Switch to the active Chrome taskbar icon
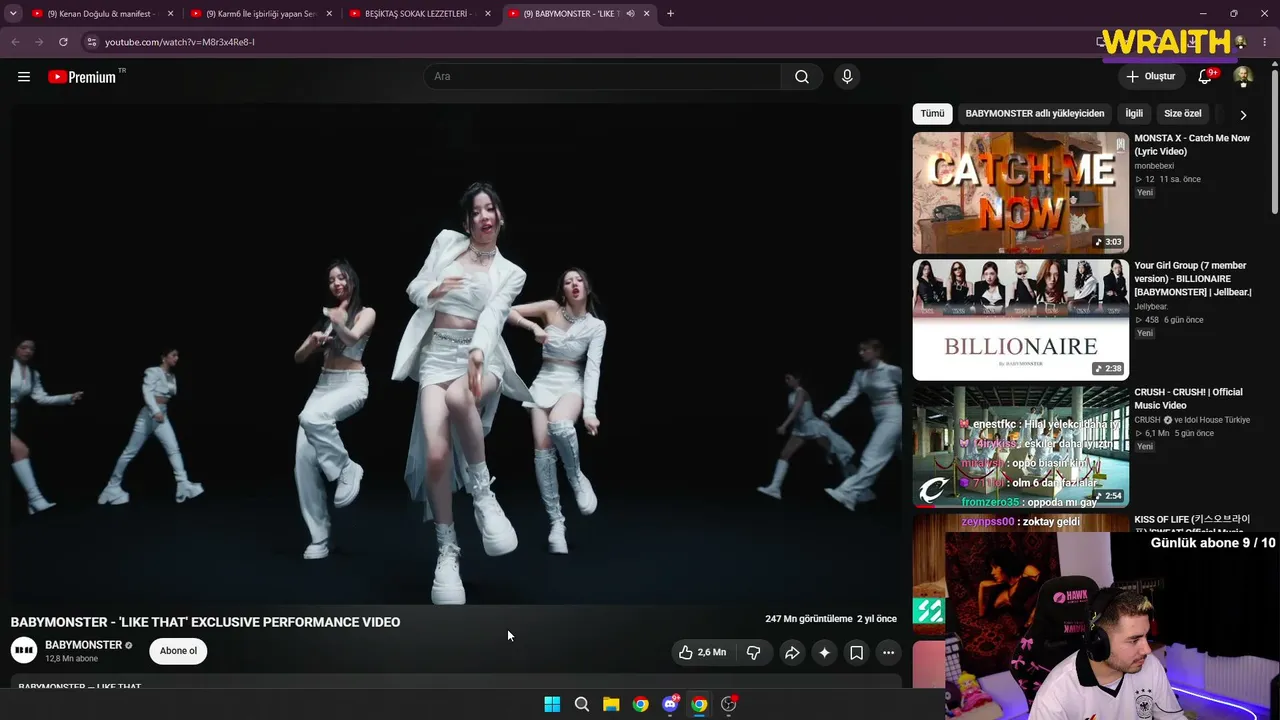 (x=699, y=704)
